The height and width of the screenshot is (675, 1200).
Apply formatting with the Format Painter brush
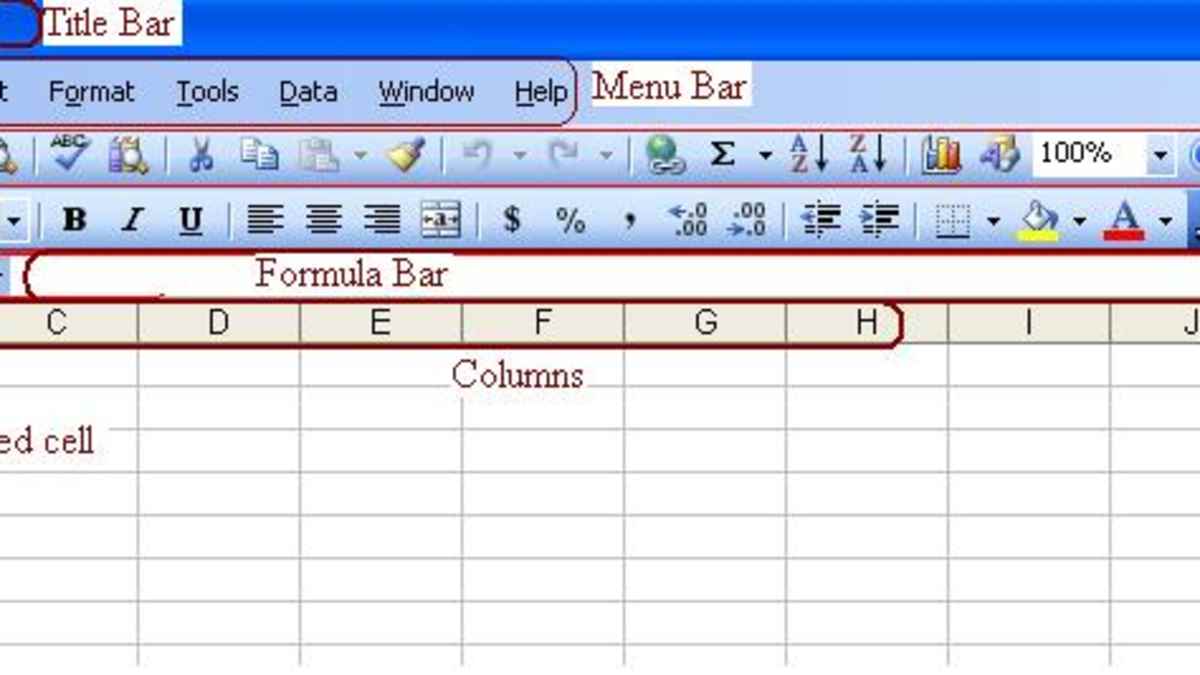tap(406, 153)
